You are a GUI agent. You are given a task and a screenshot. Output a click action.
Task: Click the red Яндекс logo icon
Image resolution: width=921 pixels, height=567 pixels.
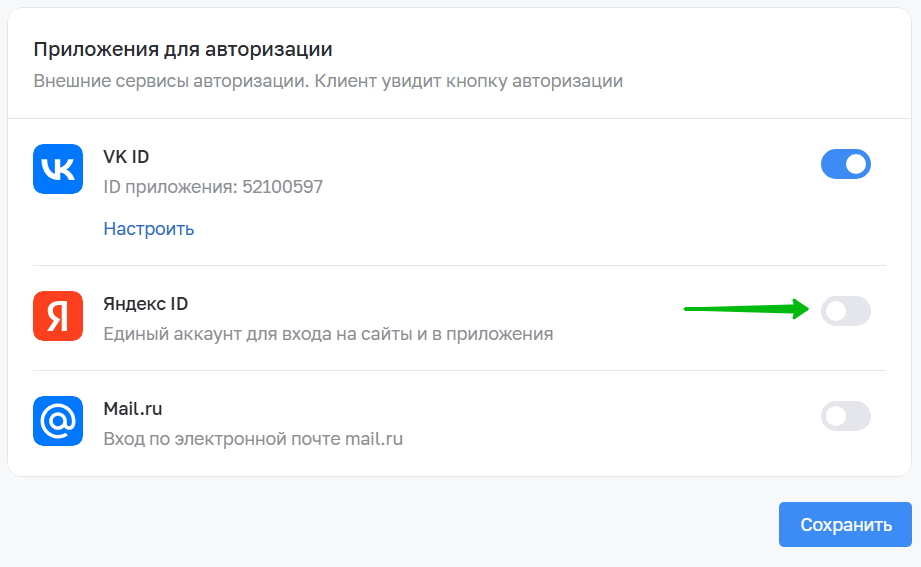[58, 316]
